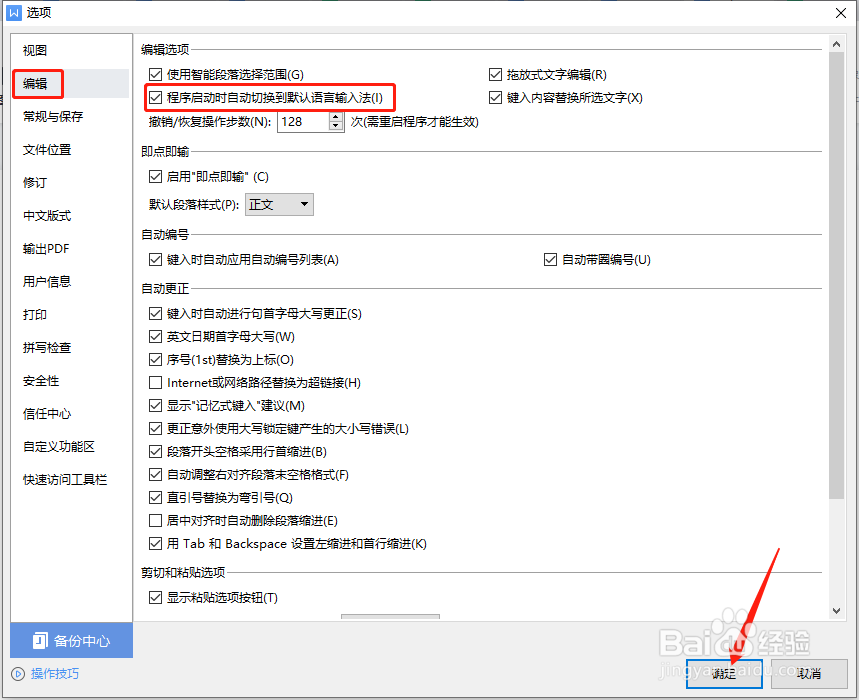Open the 操作技巧 link
The height and width of the screenshot is (700, 859).
click(x=55, y=674)
